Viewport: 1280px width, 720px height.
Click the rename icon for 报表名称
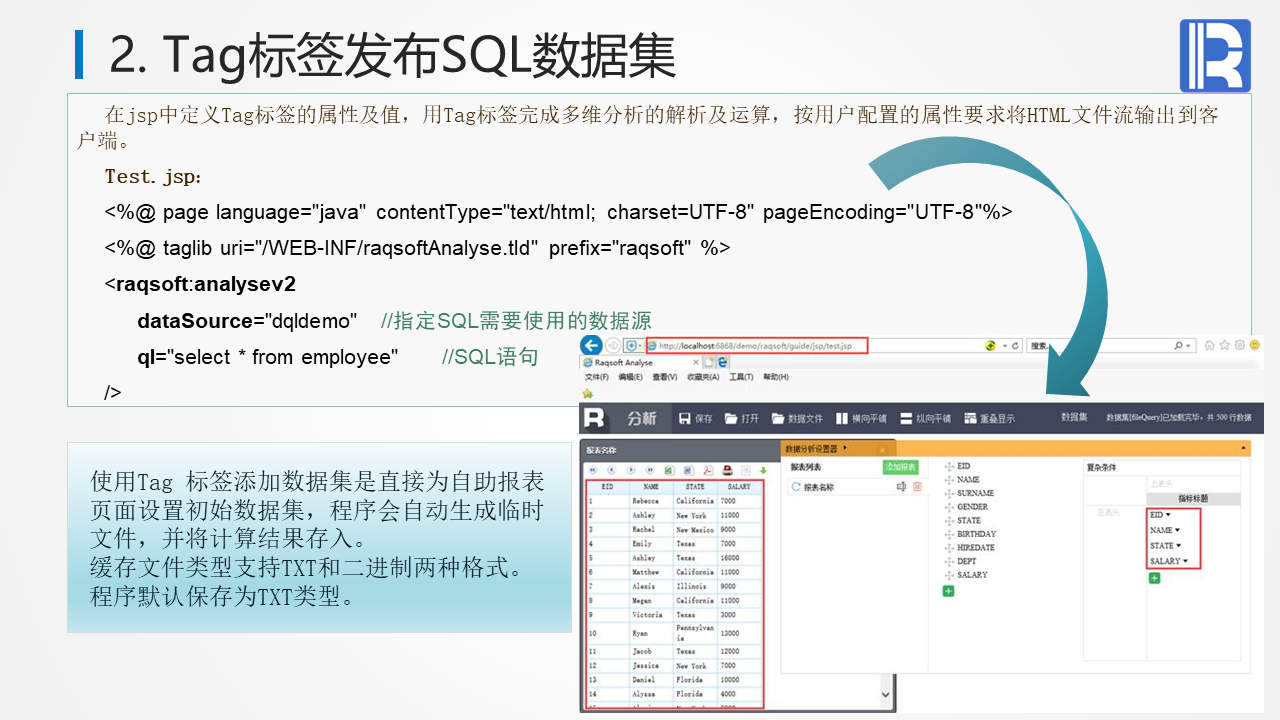(902, 487)
